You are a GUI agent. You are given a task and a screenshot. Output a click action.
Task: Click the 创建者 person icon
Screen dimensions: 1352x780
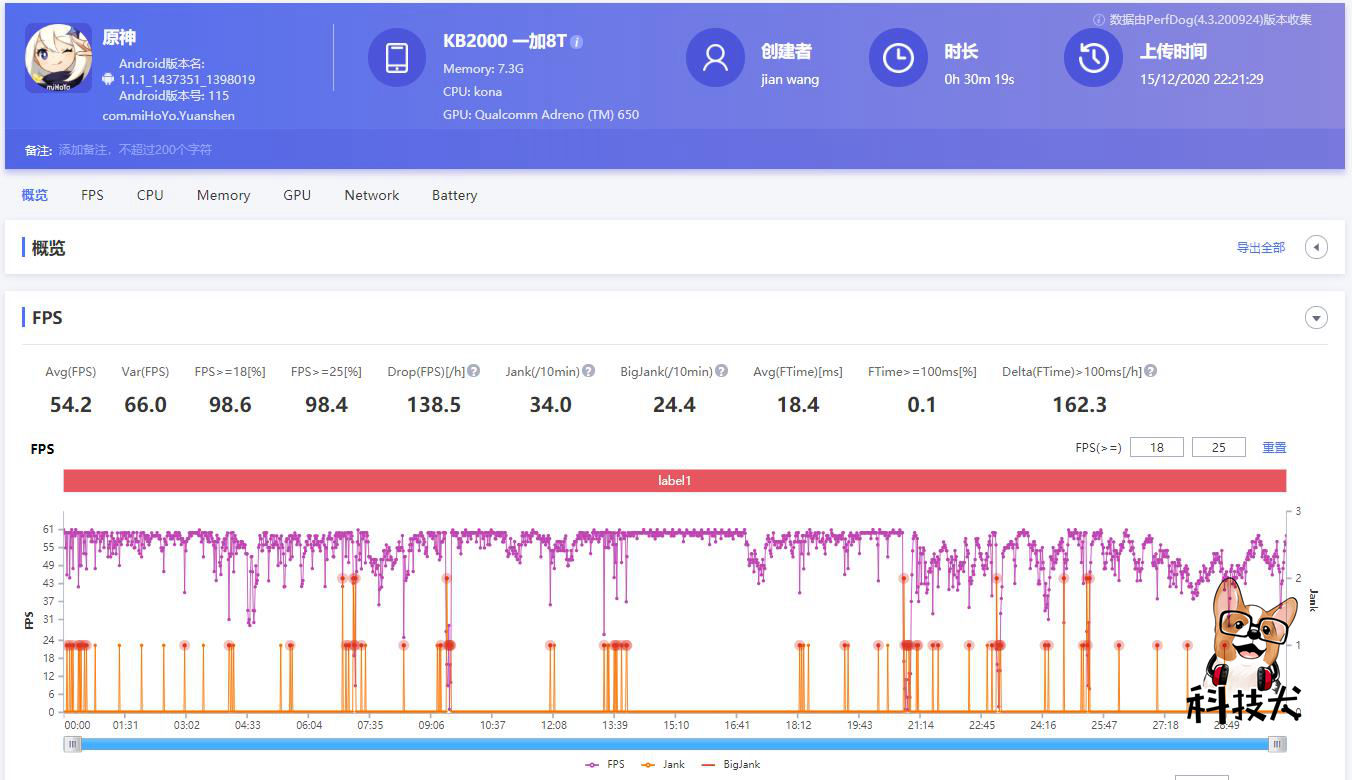coord(714,58)
